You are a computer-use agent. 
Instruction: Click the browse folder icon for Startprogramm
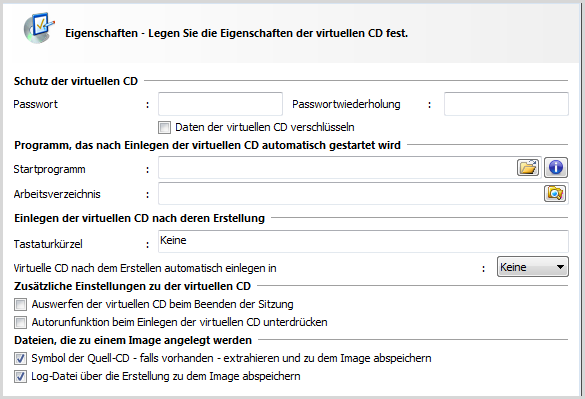(x=528, y=167)
